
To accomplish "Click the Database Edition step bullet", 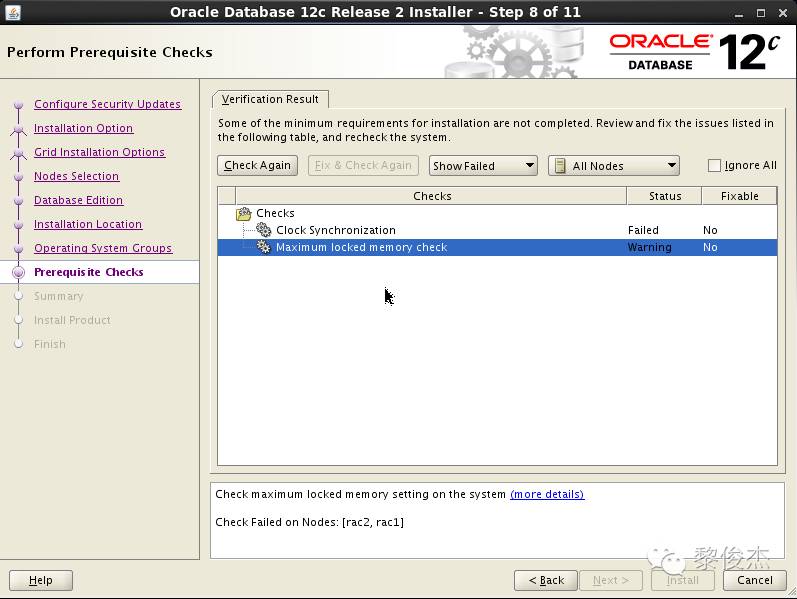I will [19, 201].
